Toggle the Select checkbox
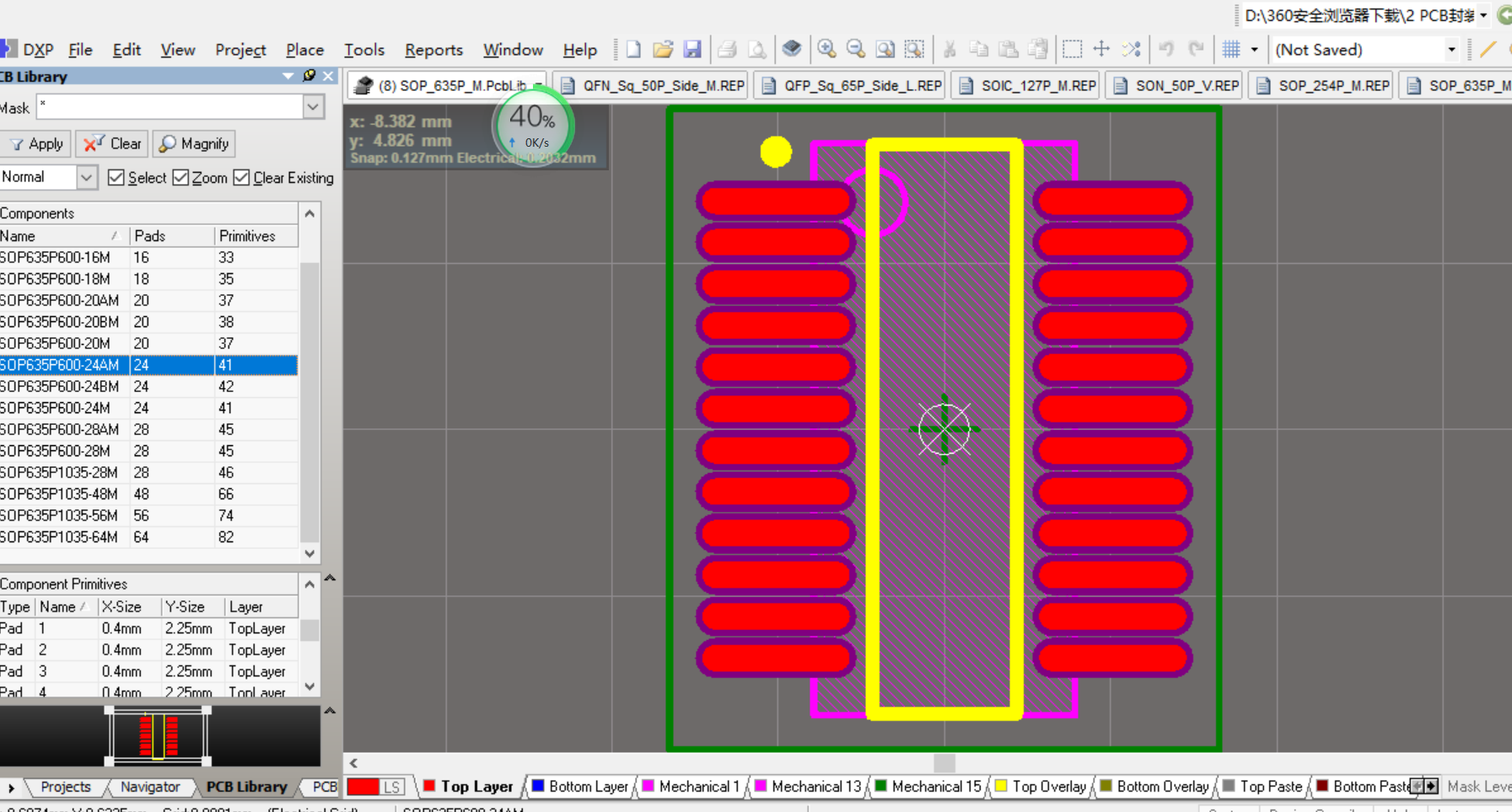This screenshot has height=812, width=1512. pos(116,177)
